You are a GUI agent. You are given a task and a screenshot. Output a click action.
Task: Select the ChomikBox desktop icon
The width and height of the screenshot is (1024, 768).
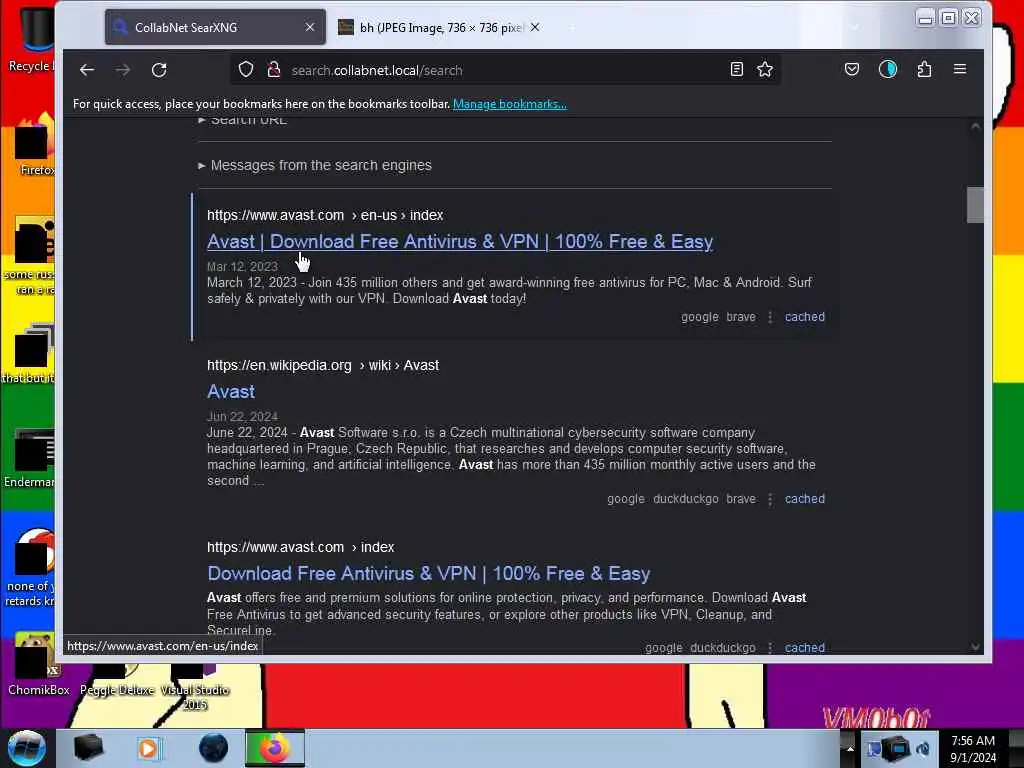pos(38,664)
